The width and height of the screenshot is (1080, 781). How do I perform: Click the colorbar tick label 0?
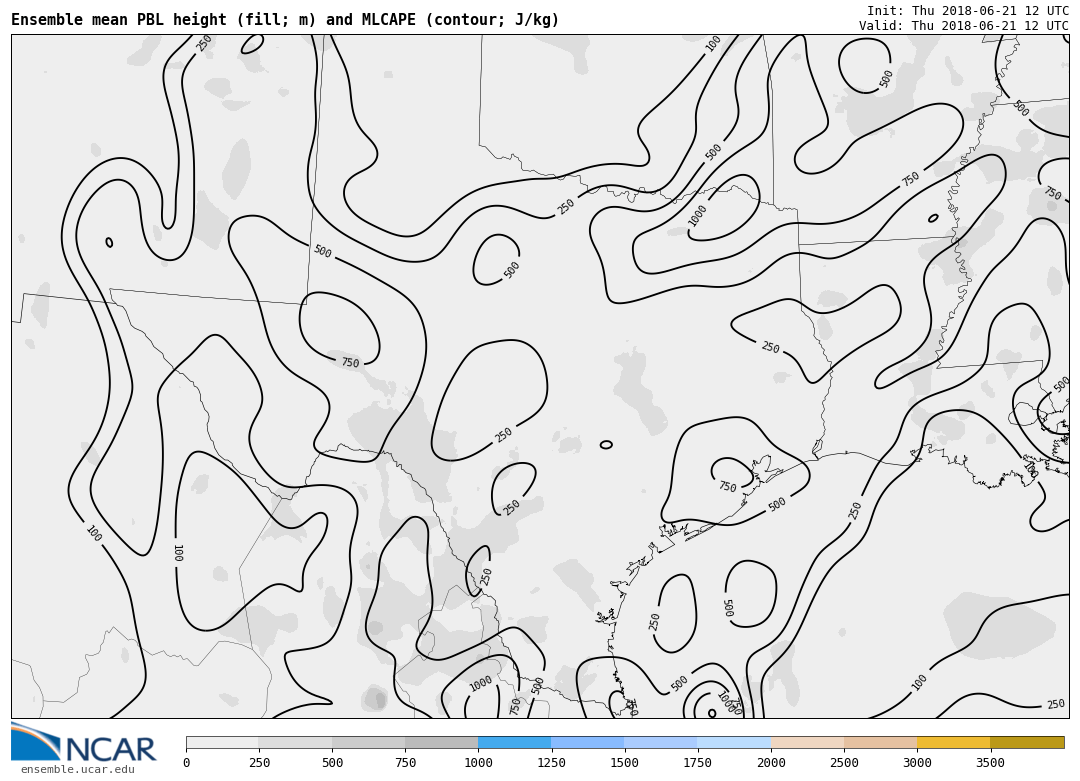click(x=186, y=763)
